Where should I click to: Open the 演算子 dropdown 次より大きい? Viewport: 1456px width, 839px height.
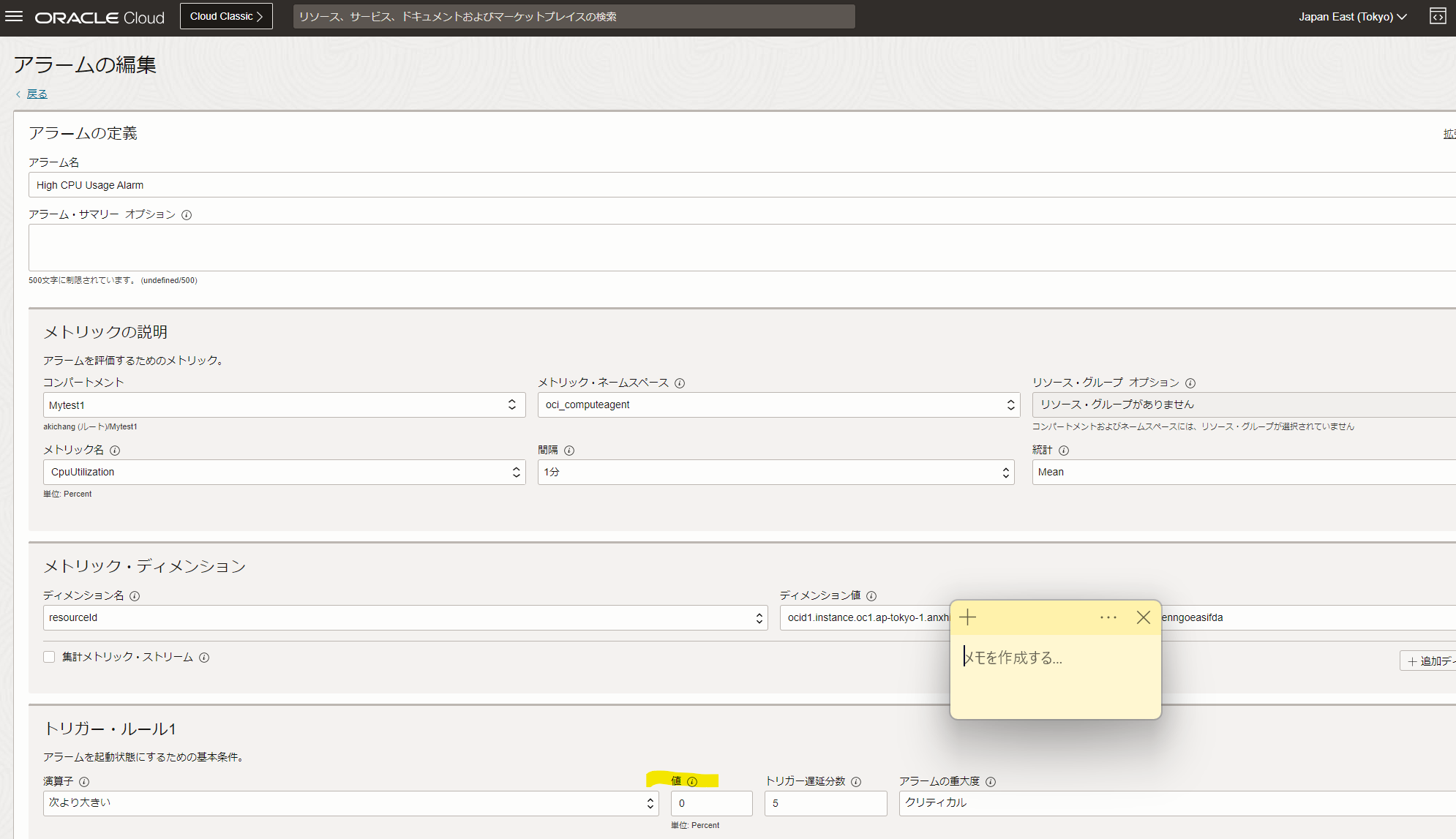coord(350,803)
